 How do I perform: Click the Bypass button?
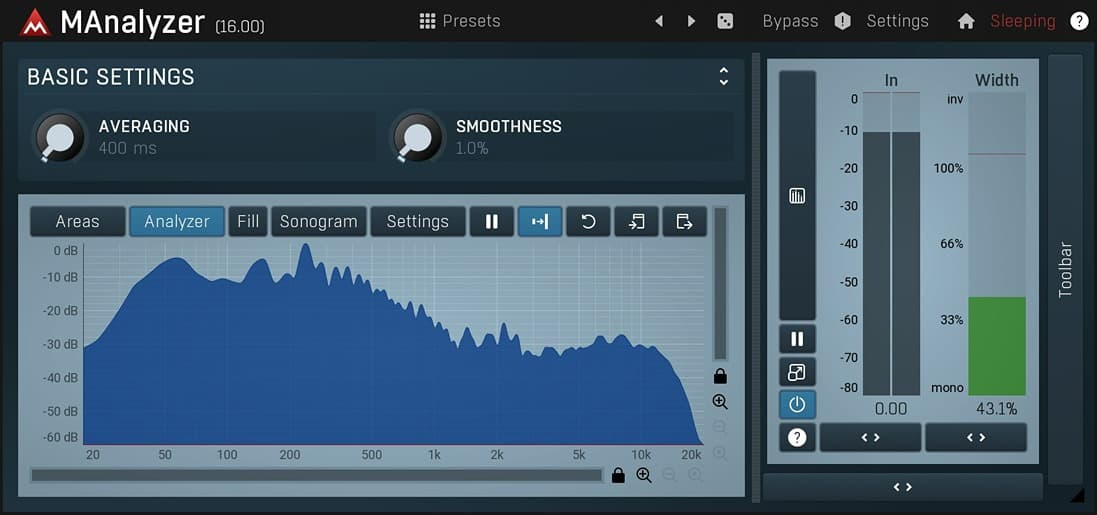790,21
